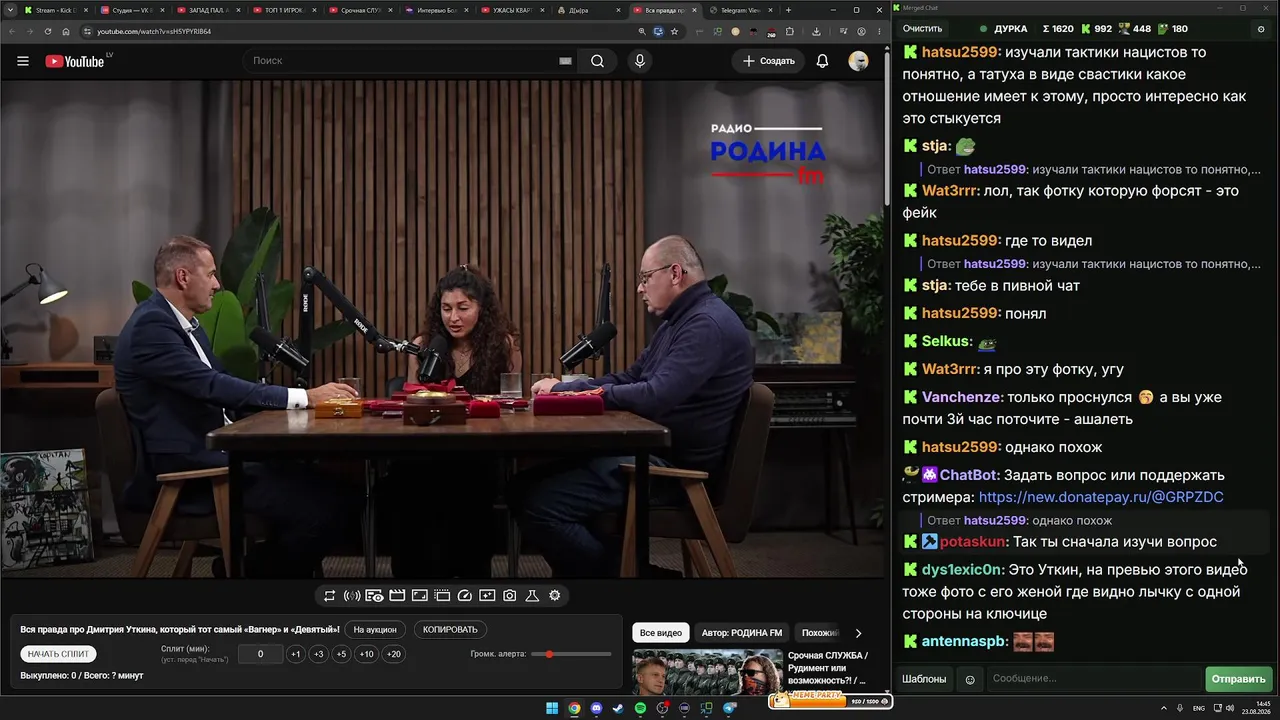1280x720 pixels.
Task: Switch to the 'УЖАСЫ КВАРТ' tab
Action: click(511, 10)
